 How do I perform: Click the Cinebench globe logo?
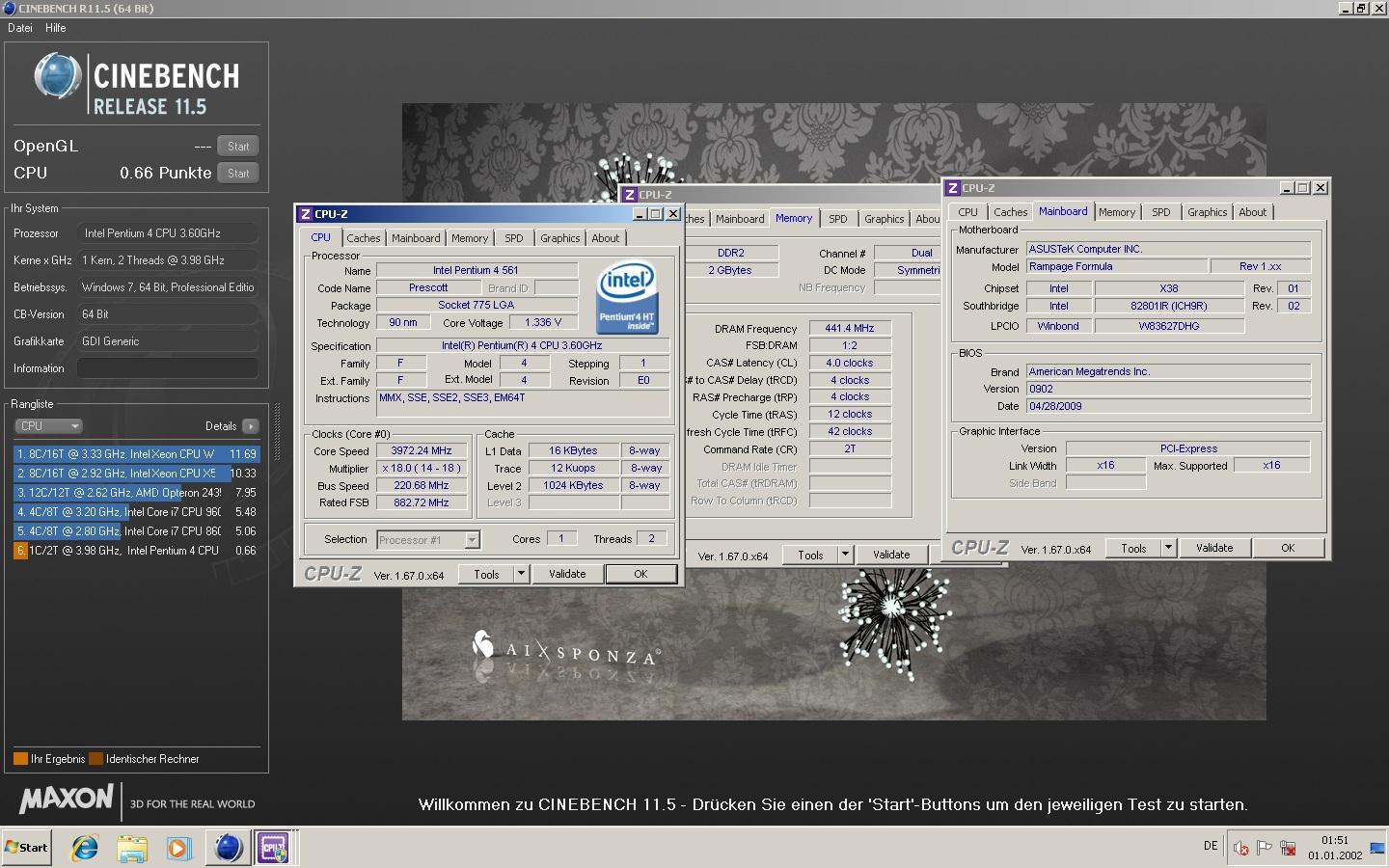tap(57, 76)
